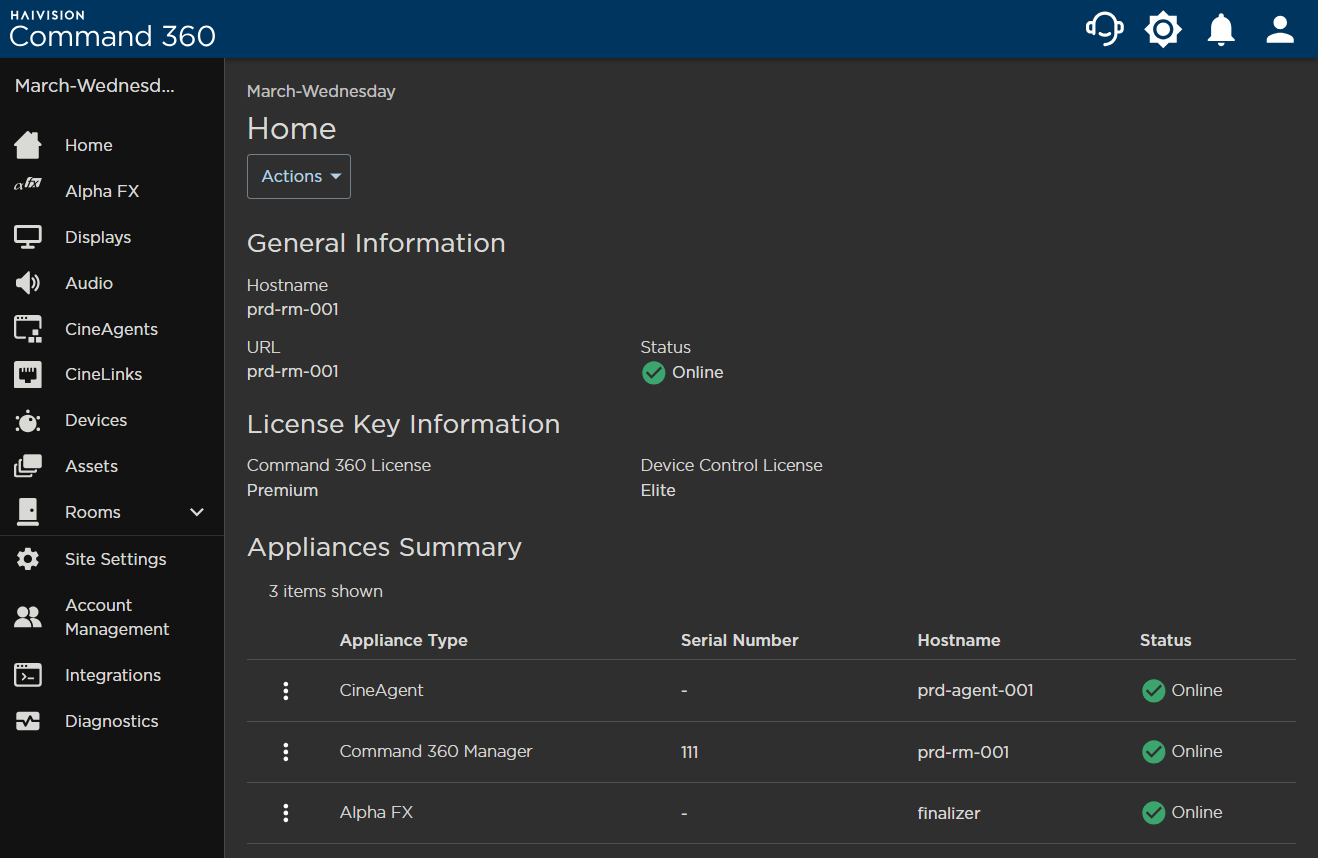Click the CineAgent appliance type cell
The image size is (1318, 858).
pyautogui.click(x=381, y=690)
